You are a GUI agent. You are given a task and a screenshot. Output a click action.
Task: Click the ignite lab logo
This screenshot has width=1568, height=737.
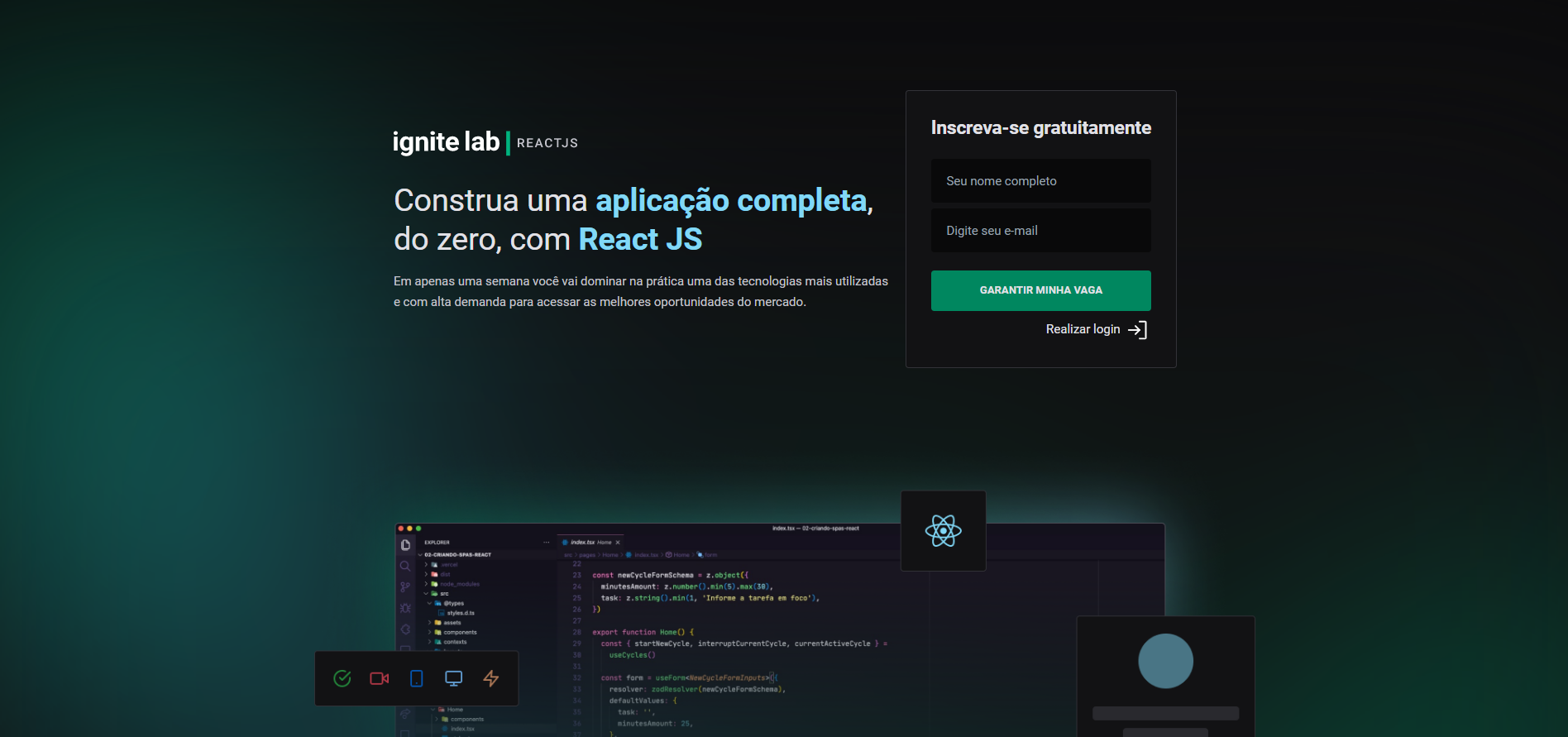point(446,142)
